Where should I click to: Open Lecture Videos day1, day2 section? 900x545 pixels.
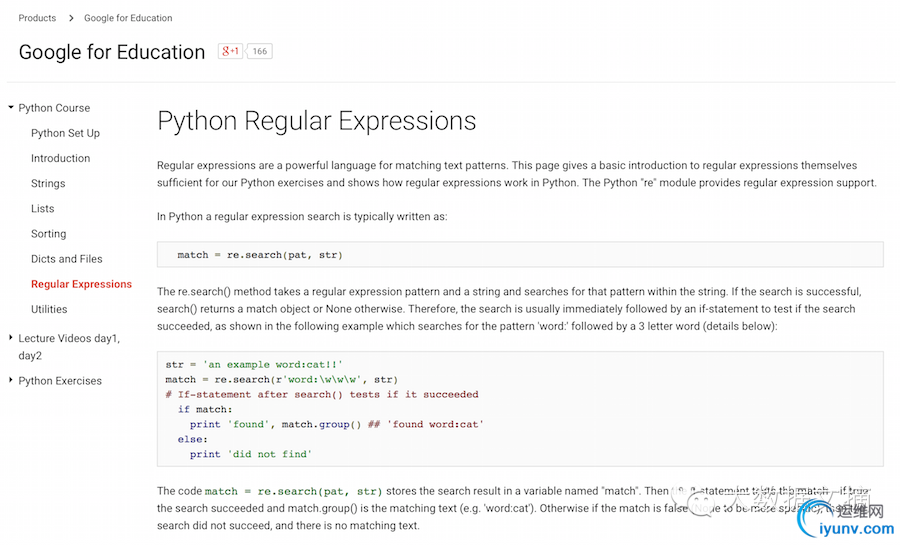pyautogui.click(x=69, y=347)
